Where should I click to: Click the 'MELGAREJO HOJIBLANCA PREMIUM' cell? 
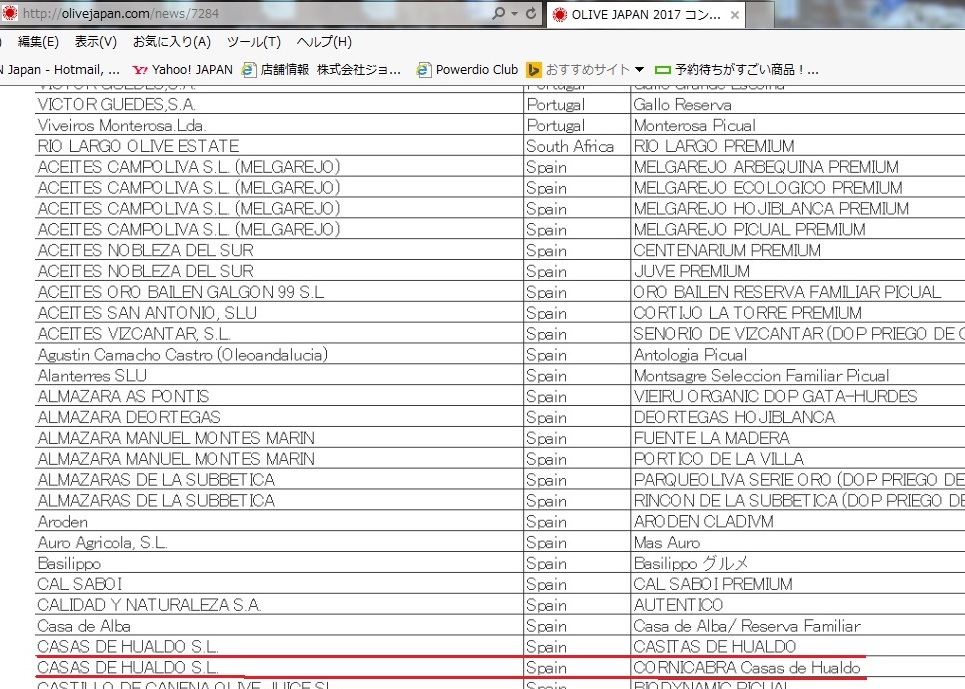pyautogui.click(x=798, y=209)
